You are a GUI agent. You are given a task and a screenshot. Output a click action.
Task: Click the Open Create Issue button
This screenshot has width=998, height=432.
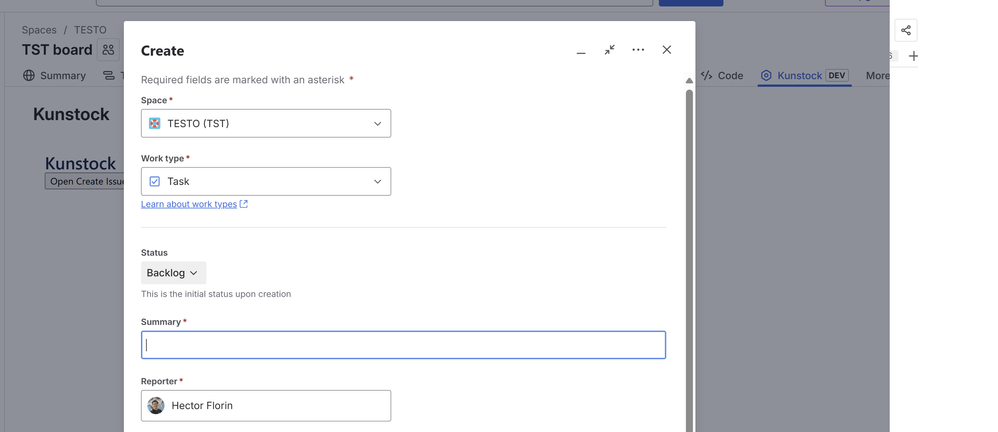pyautogui.click(x=85, y=181)
